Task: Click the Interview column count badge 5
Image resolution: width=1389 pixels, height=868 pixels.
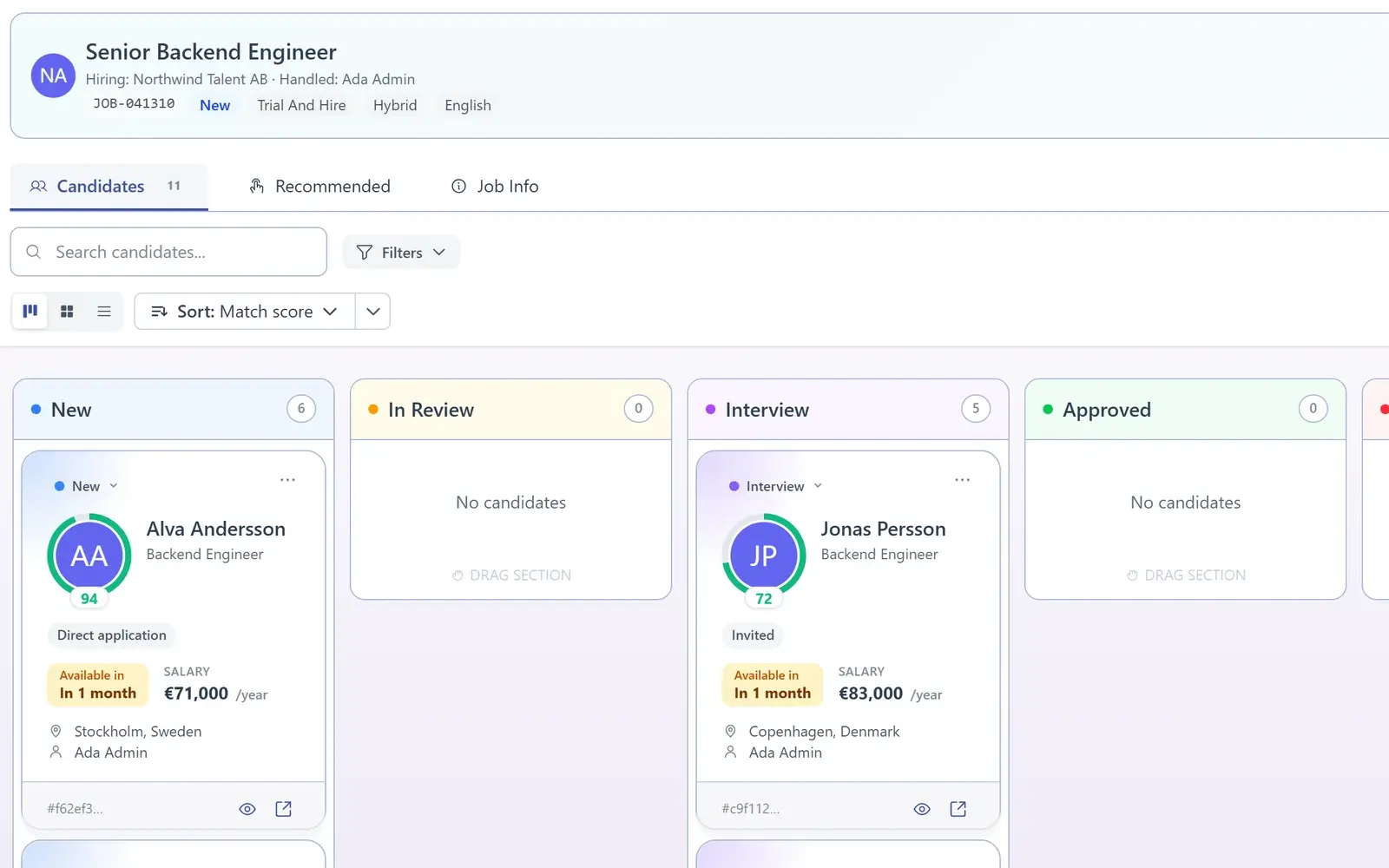Action: 976,409
